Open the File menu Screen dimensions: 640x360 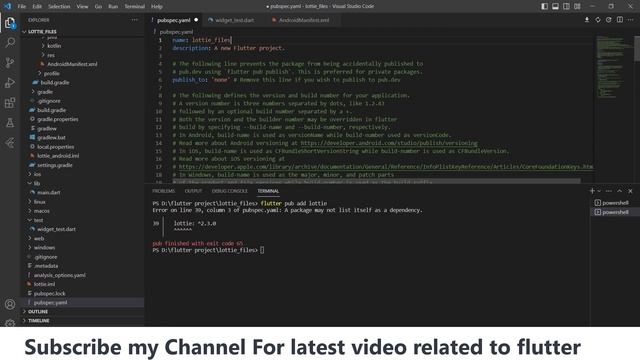point(22,7)
